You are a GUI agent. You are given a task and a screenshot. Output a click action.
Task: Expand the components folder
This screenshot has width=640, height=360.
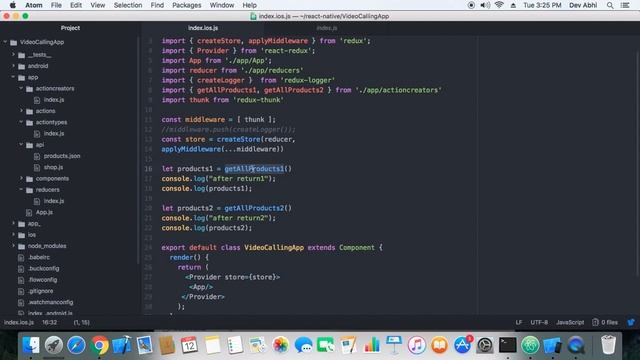tap(21, 178)
